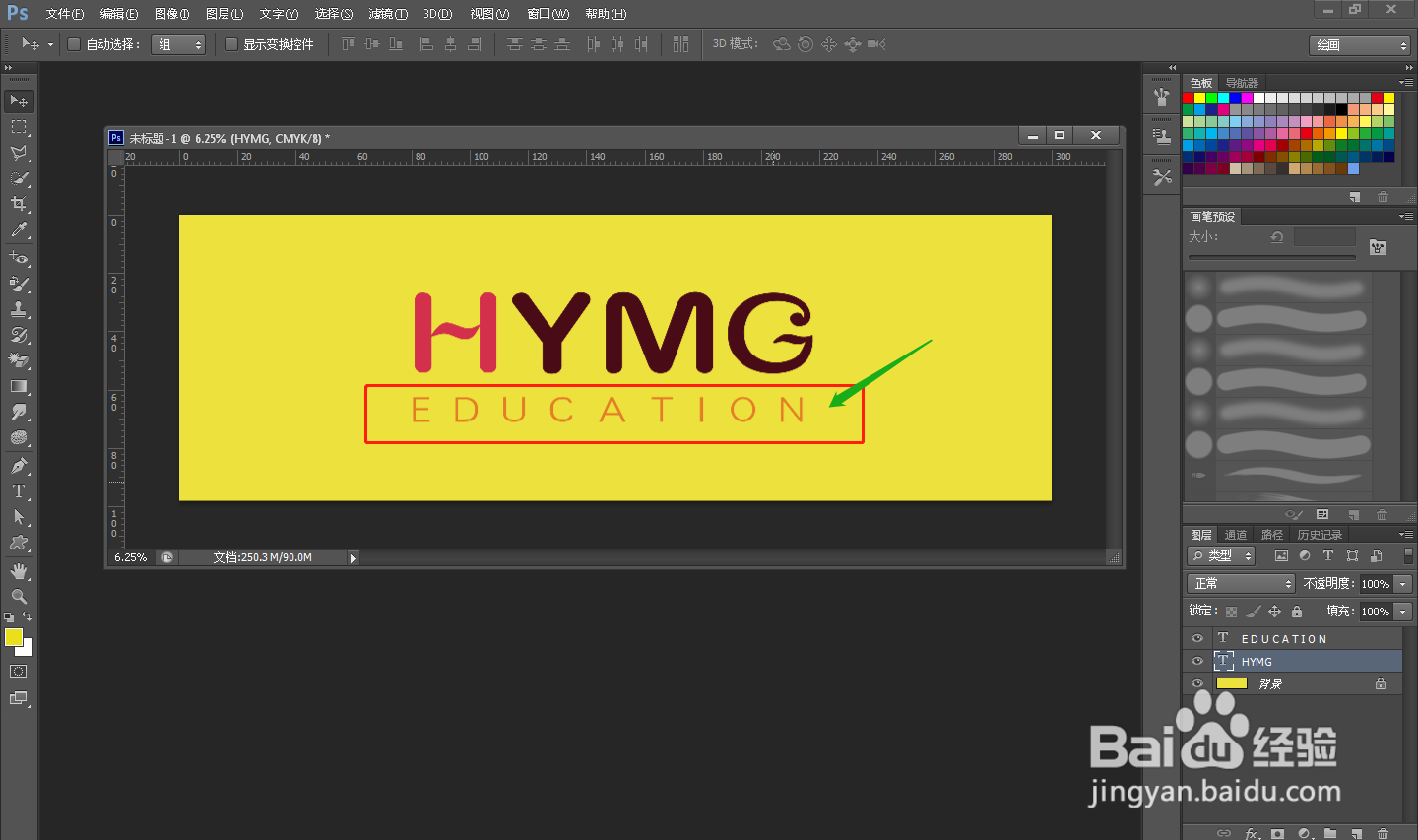
Task: Click the 6.25% zoom field in status bar
Action: [x=131, y=557]
